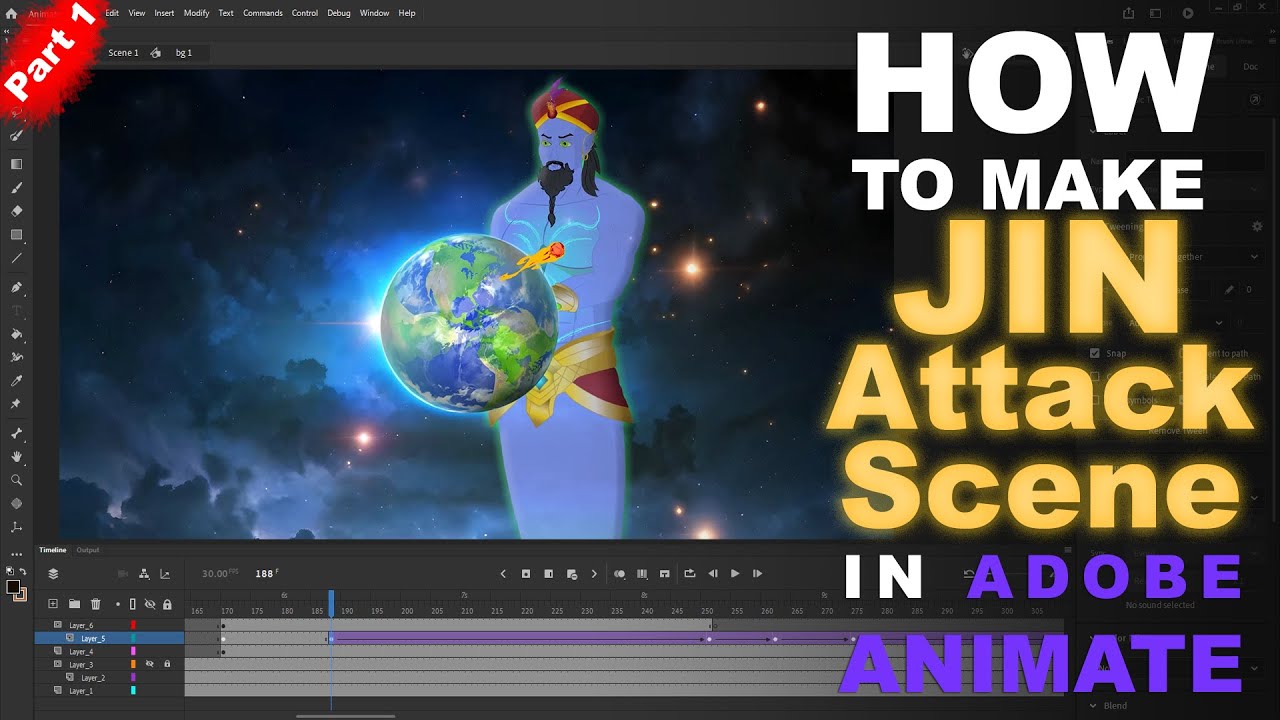This screenshot has width=1280, height=720.
Task: Delete the selected layer with trash icon
Action: (96, 604)
